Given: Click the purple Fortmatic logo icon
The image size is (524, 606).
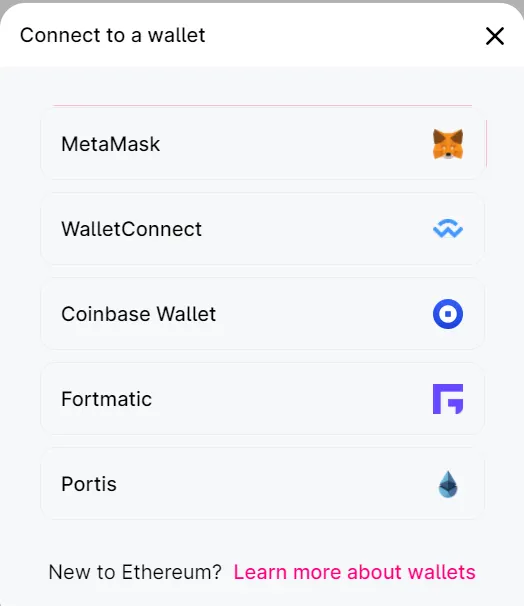Looking at the screenshot, I should click(x=448, y=399).
